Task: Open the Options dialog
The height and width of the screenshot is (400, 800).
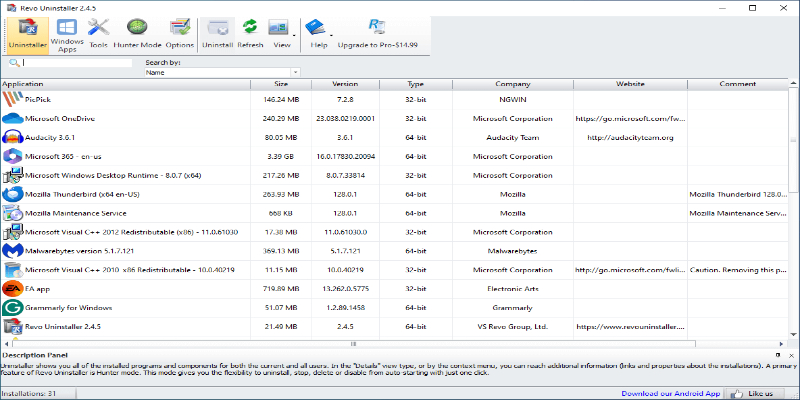Action: tap(180, 35)
